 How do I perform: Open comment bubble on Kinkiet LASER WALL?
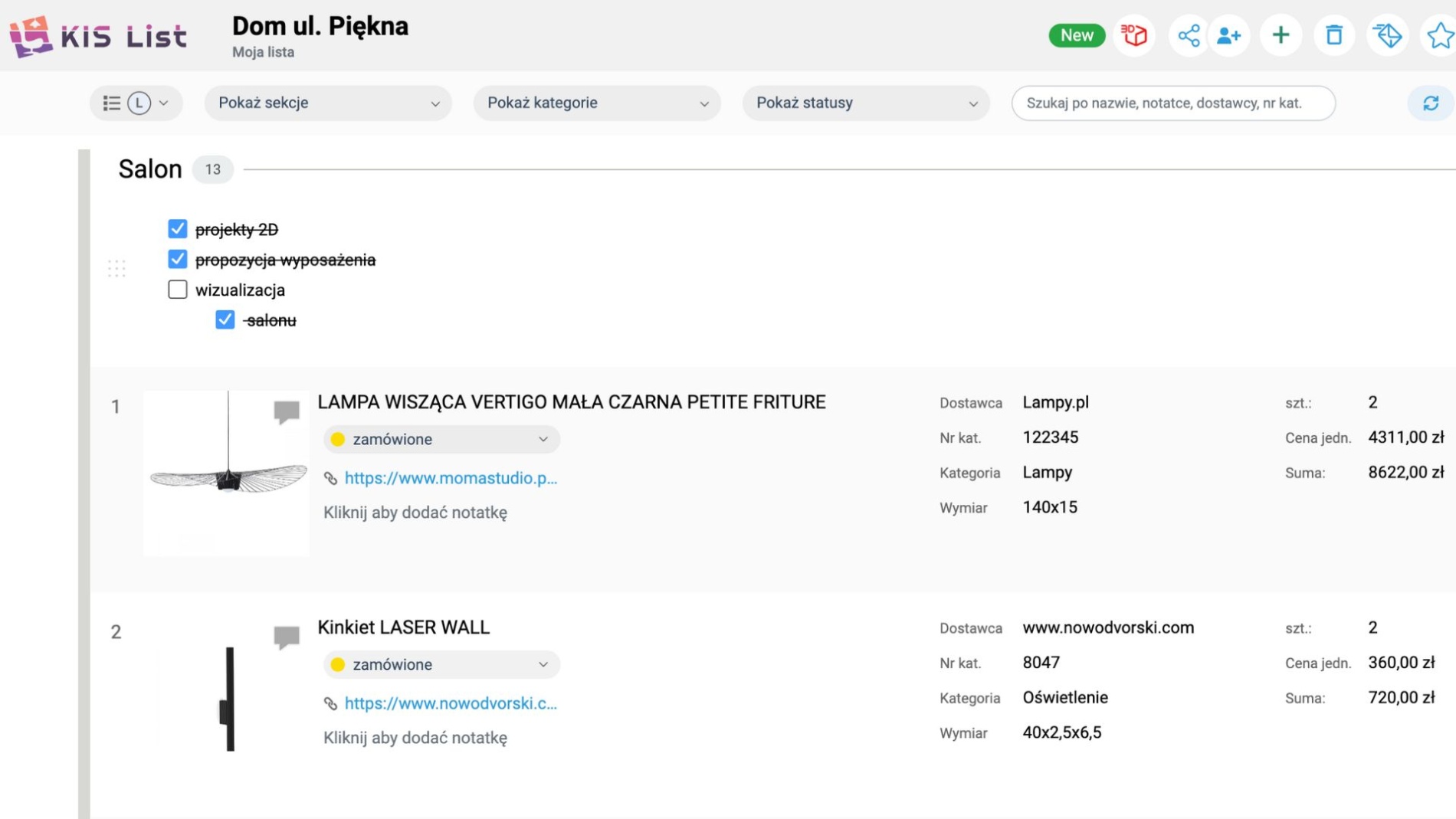tap(287, 636)
